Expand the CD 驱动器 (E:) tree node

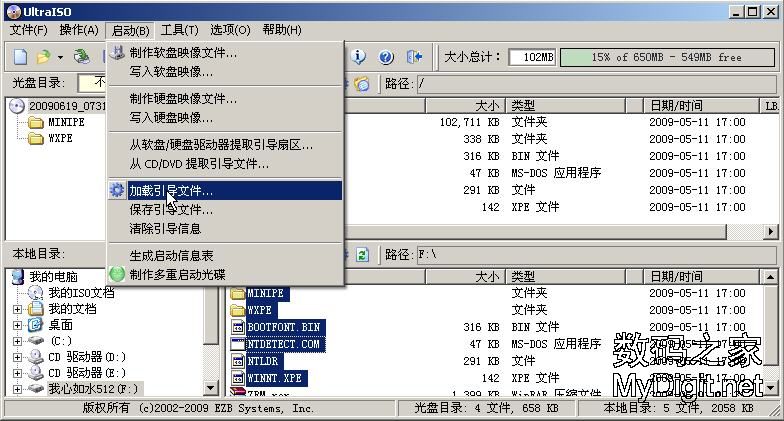[17, 374]
